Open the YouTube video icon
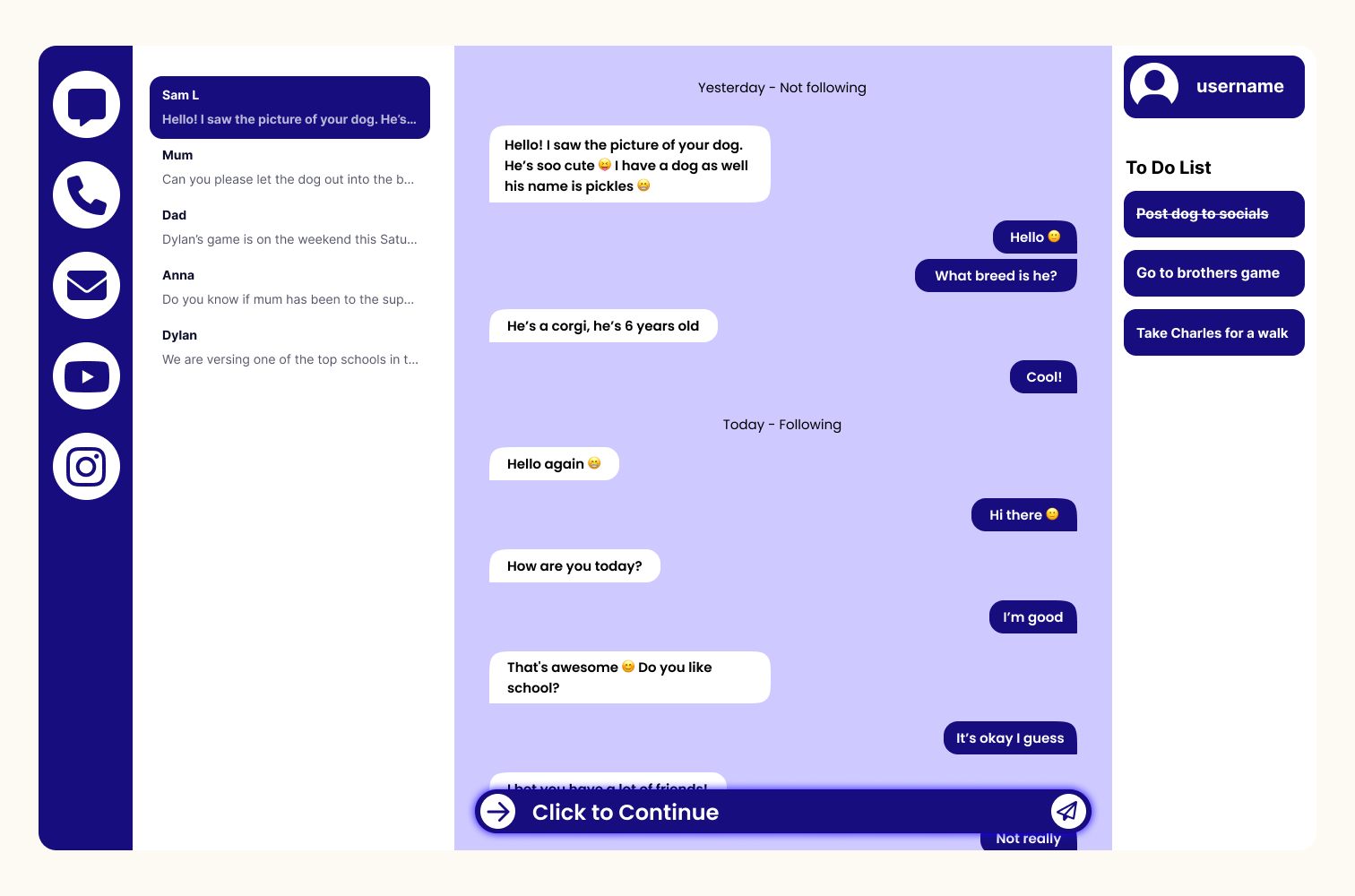Screen dimensions: 1355x896 tap(86, 376)
